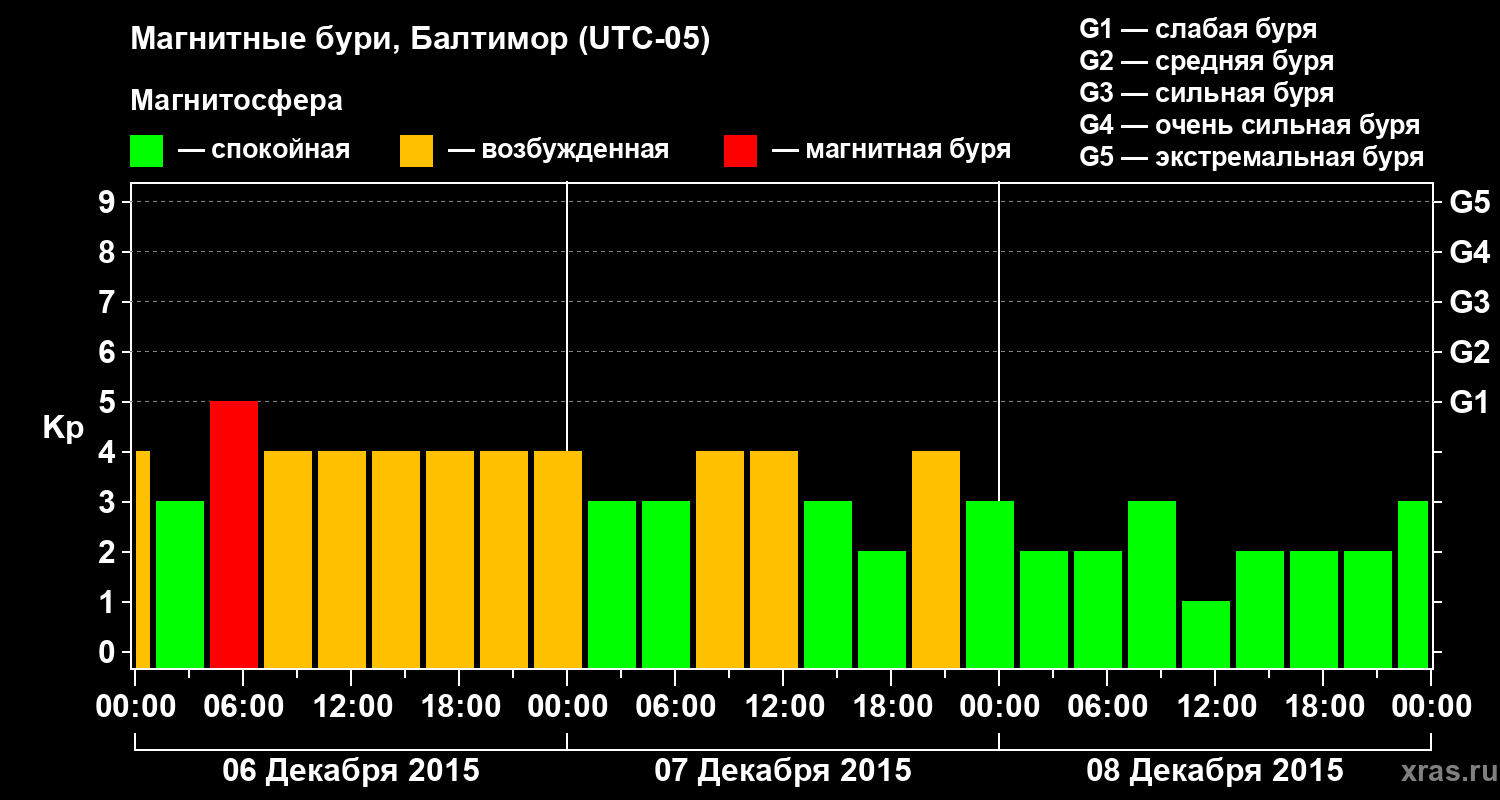
Task: Click the red 'магнитная буря' legend swatch
Action: pyautogui.click(x=740, y=151)
